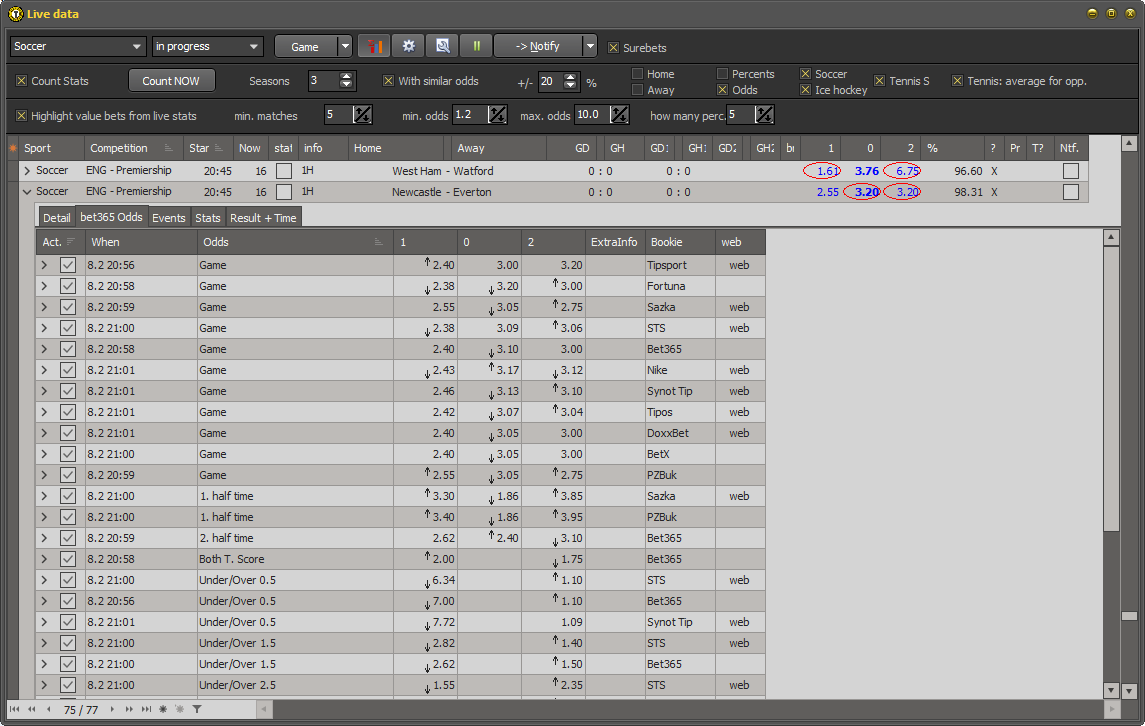Image resolution: width=1145 pixels, height=726 pixels.
Task: Pause live data updates
Action: tap(477, 45)
